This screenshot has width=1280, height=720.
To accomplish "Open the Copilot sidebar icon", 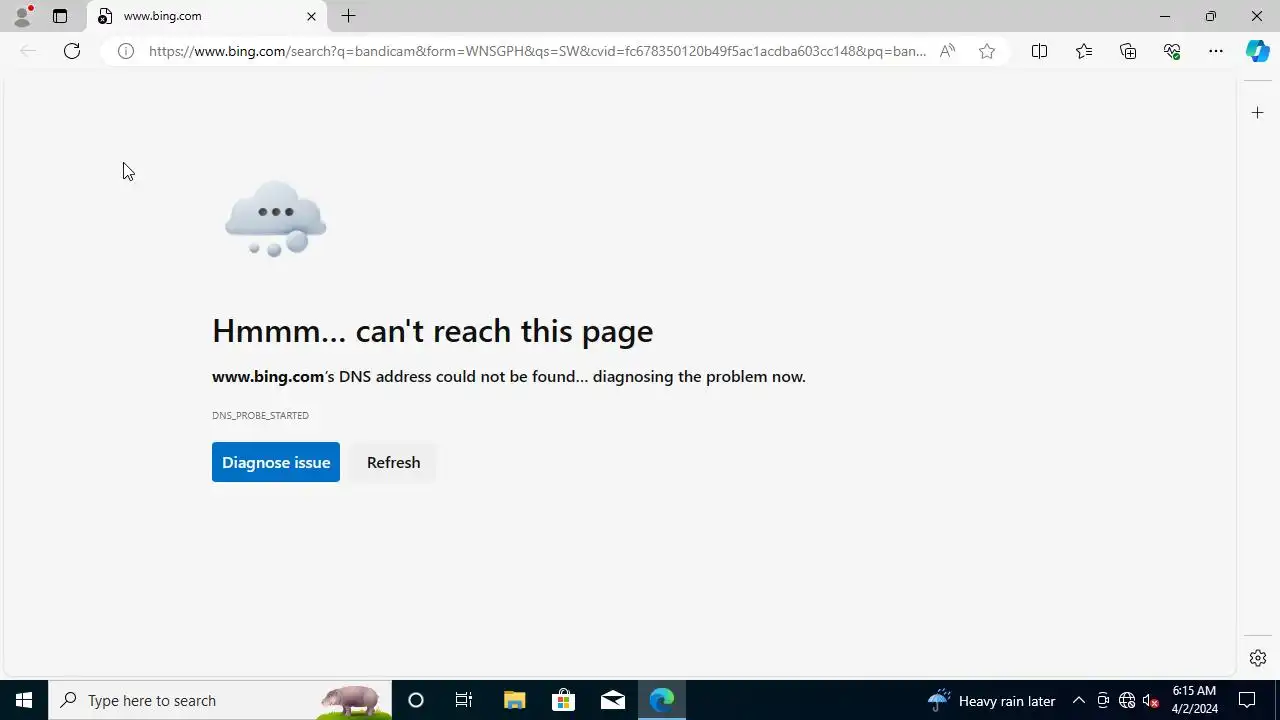I will (x=1258, y=51).
